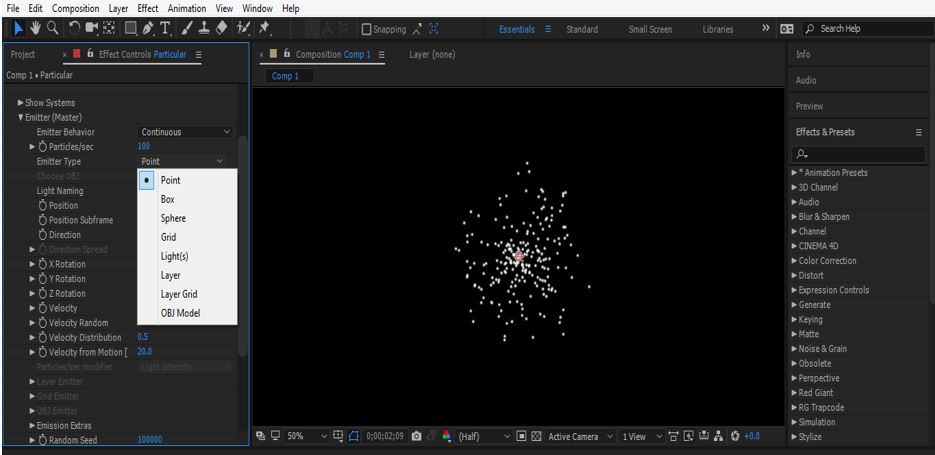This screenshot has width=935, height=455.
Task: Open the grid and guide options icon
Action: 338,437
